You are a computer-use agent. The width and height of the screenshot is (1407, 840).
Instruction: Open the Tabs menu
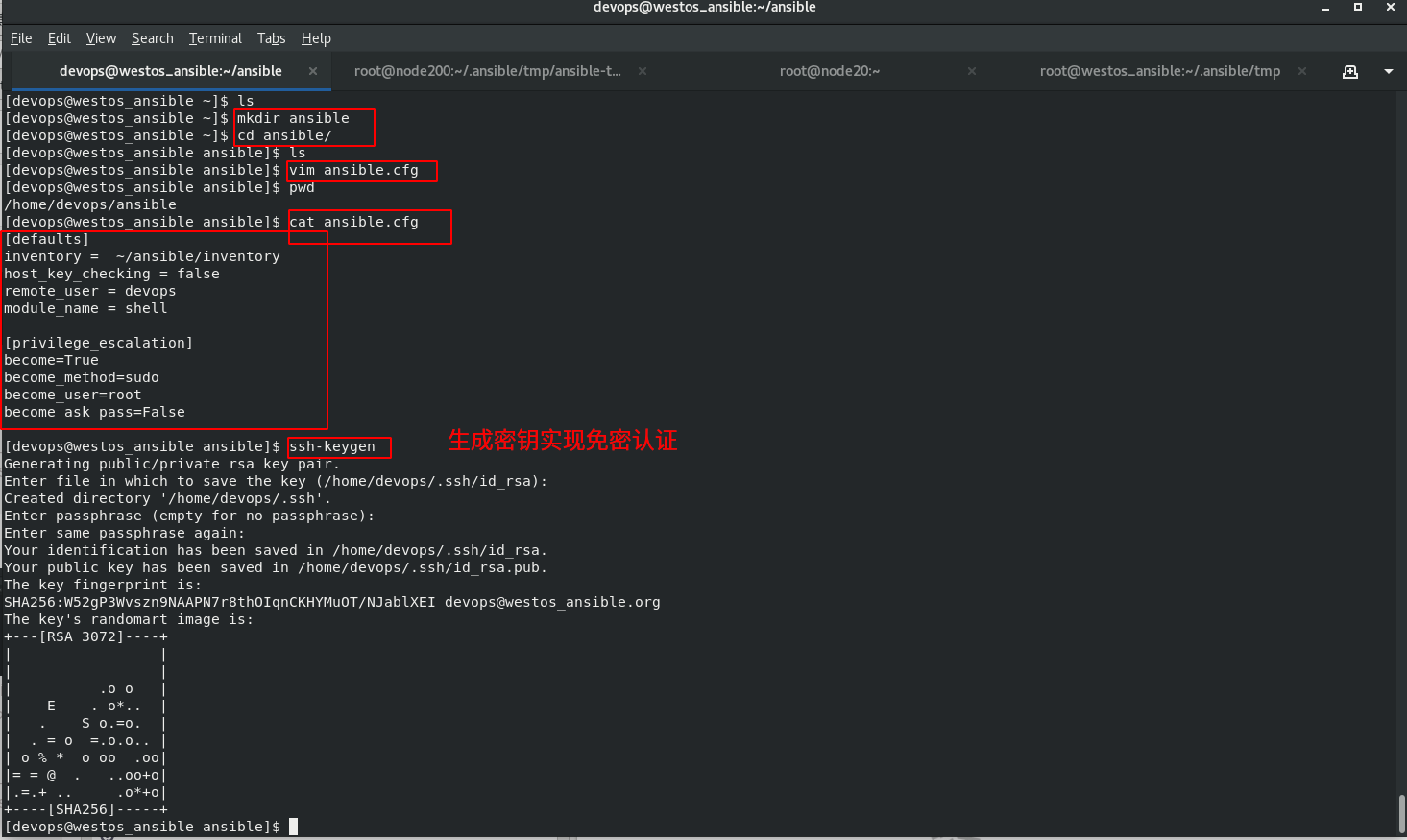272,38
